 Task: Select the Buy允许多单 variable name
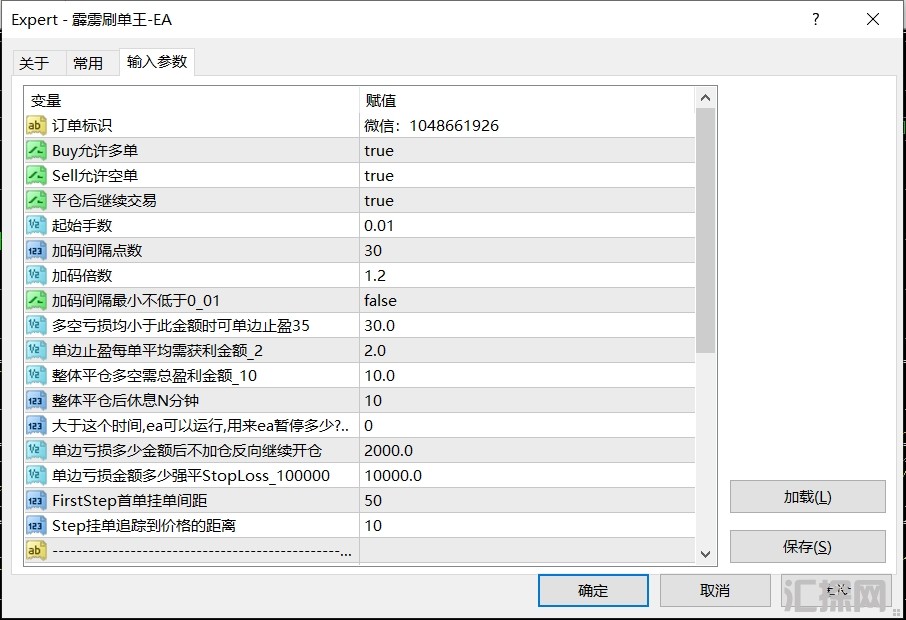pyautogui.click(x=95, y=151)
